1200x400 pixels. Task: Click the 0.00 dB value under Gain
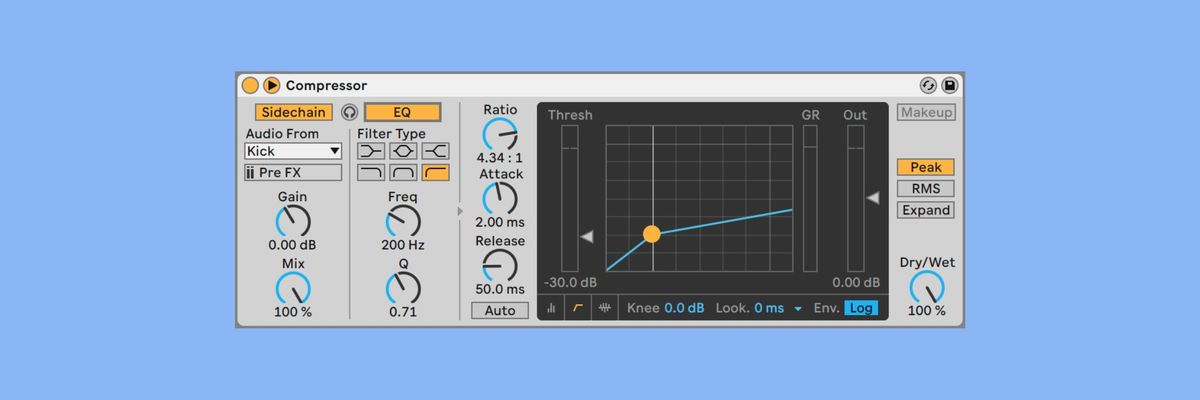[293, 245]
